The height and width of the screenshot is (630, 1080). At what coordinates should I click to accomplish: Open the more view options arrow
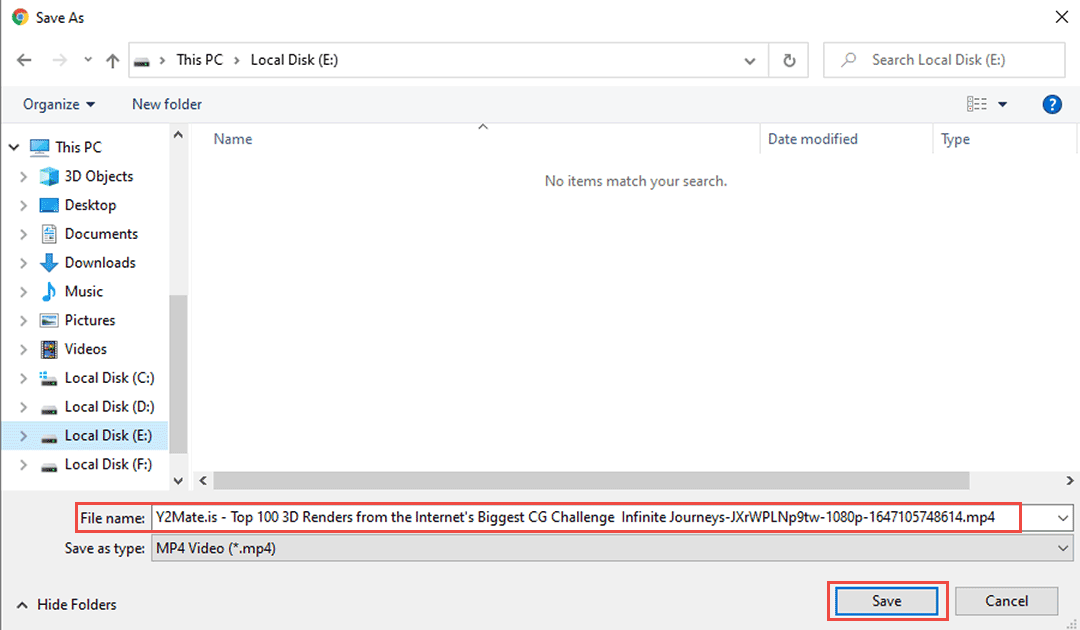[1003, 105]
